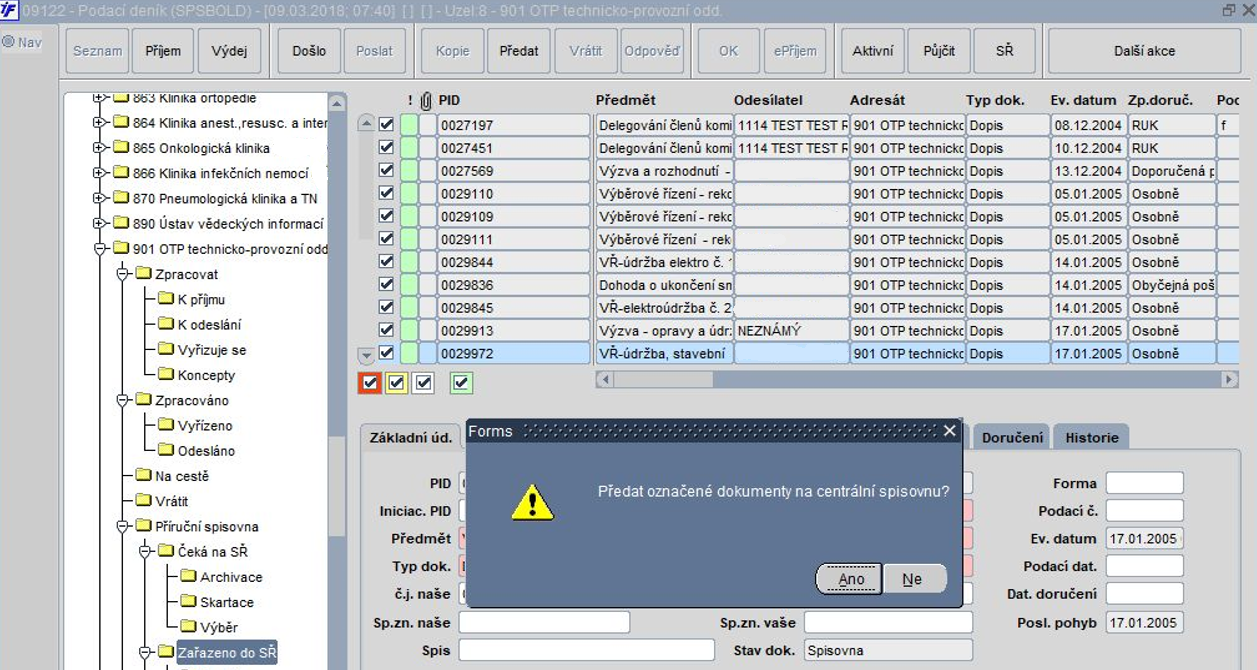Click the Odesláno folder icon
The width and height of the screenshot is (1257, 670).
coord(165,450)
